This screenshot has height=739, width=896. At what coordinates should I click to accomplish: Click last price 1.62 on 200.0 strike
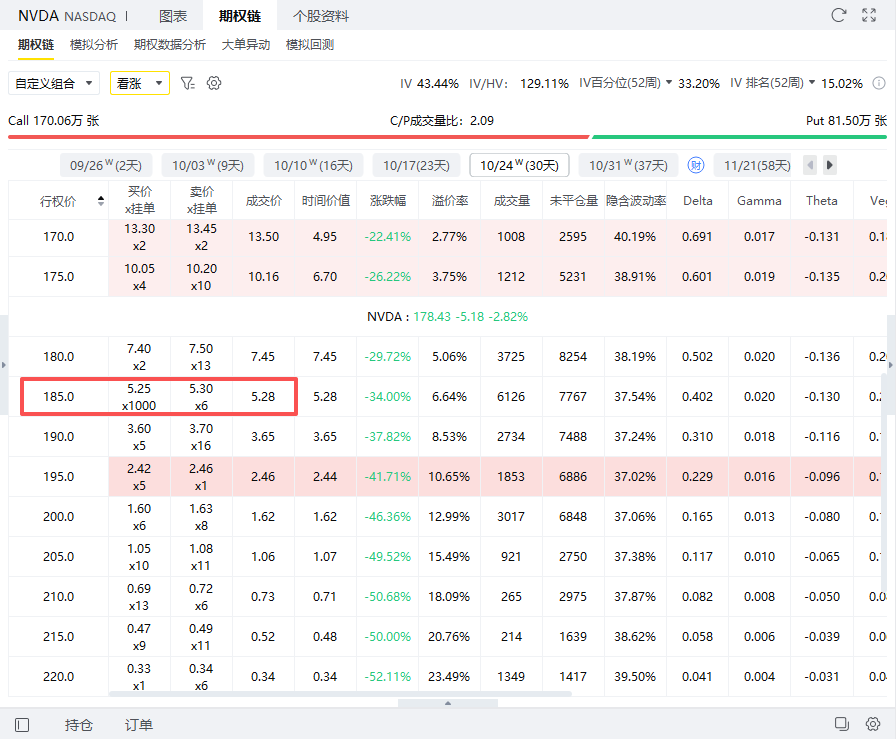[x=263, y=517]
